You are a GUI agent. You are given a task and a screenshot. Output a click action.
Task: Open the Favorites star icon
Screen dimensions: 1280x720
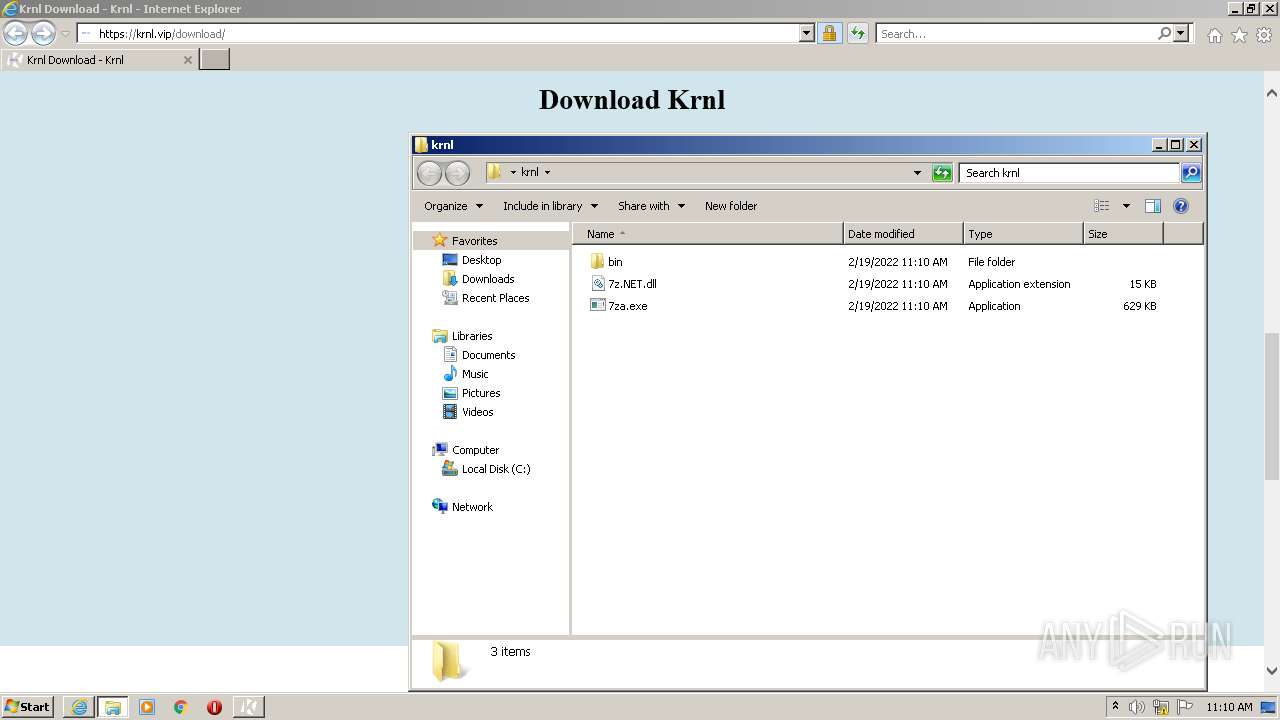(1239, 35)
